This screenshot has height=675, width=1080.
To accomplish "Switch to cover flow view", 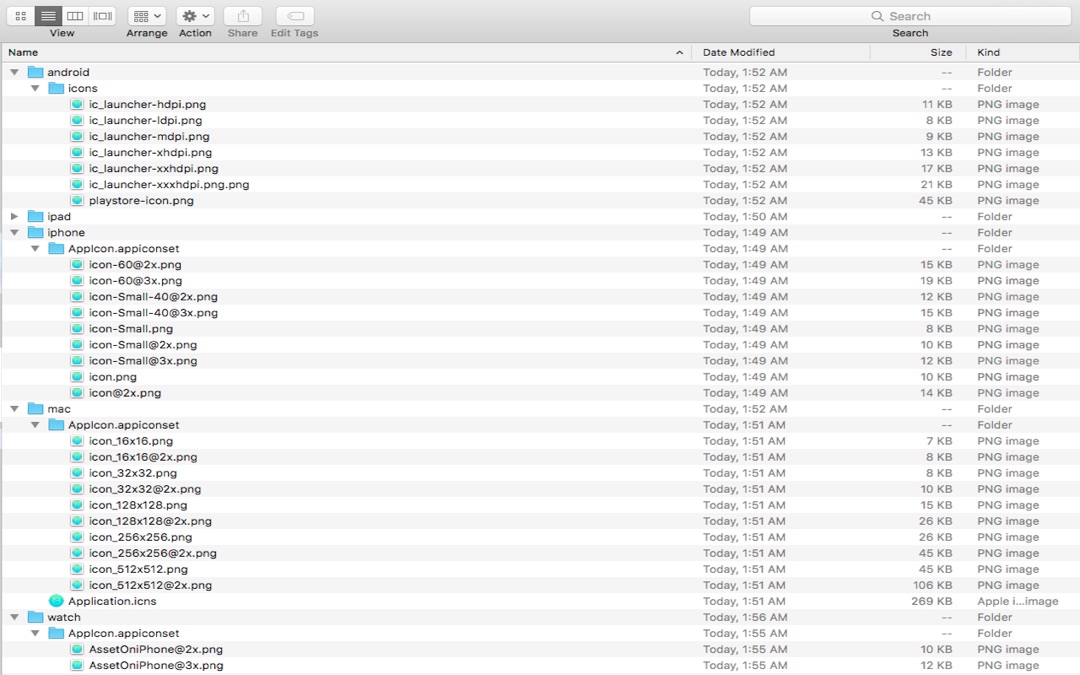I will point(103,15).
